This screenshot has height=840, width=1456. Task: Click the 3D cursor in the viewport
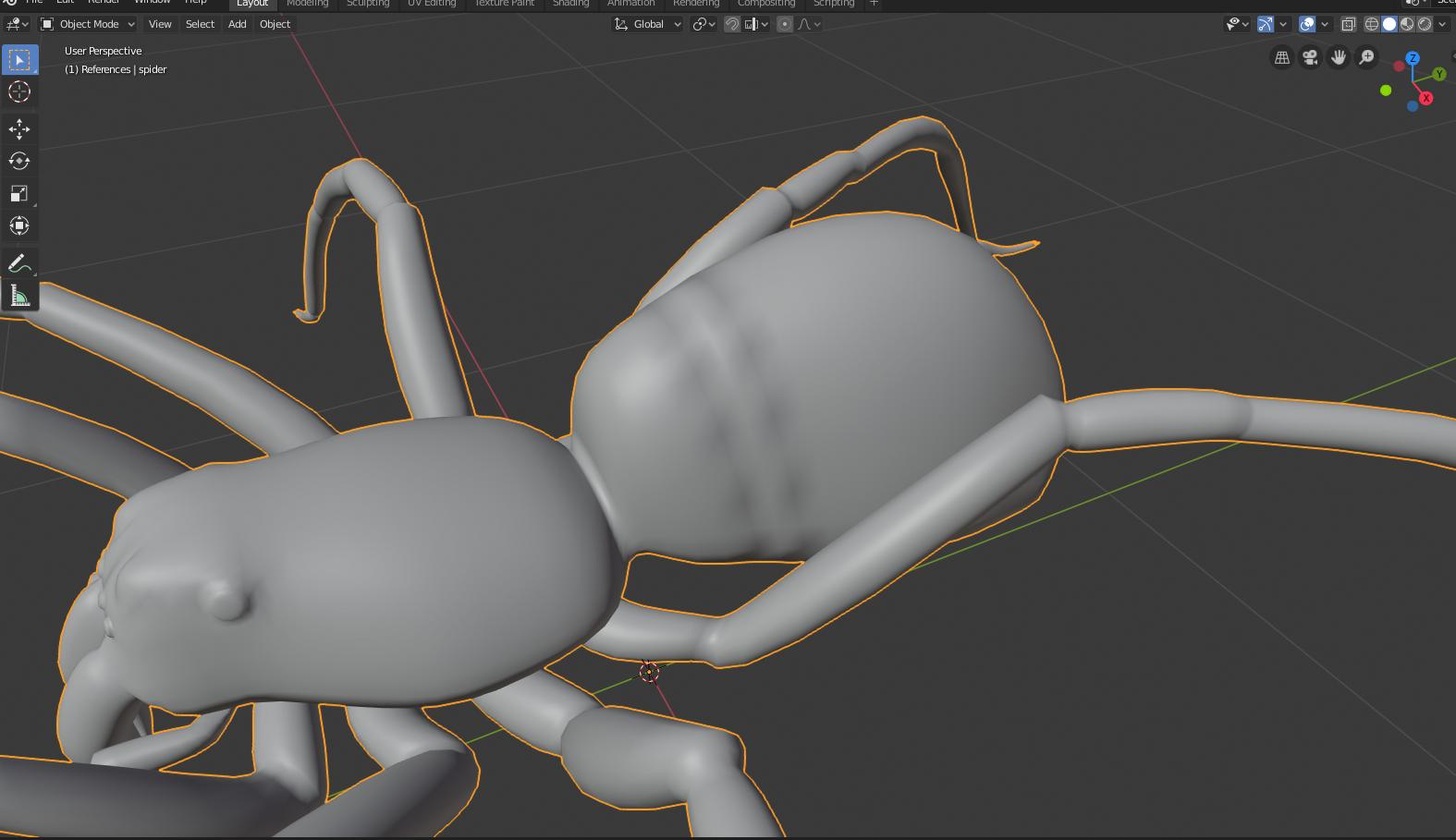point(649,672)
